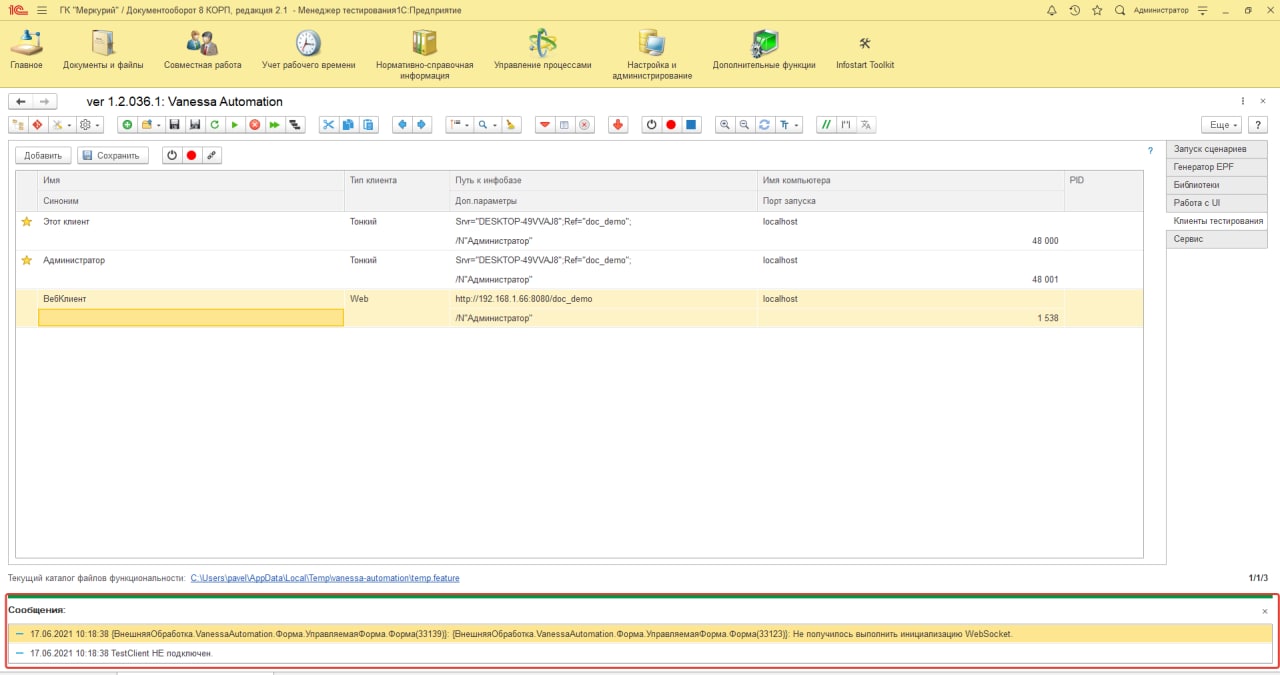1280x675 pixels.
Task: Click the red record circle beside Сохранить
Action: (191, 155)
